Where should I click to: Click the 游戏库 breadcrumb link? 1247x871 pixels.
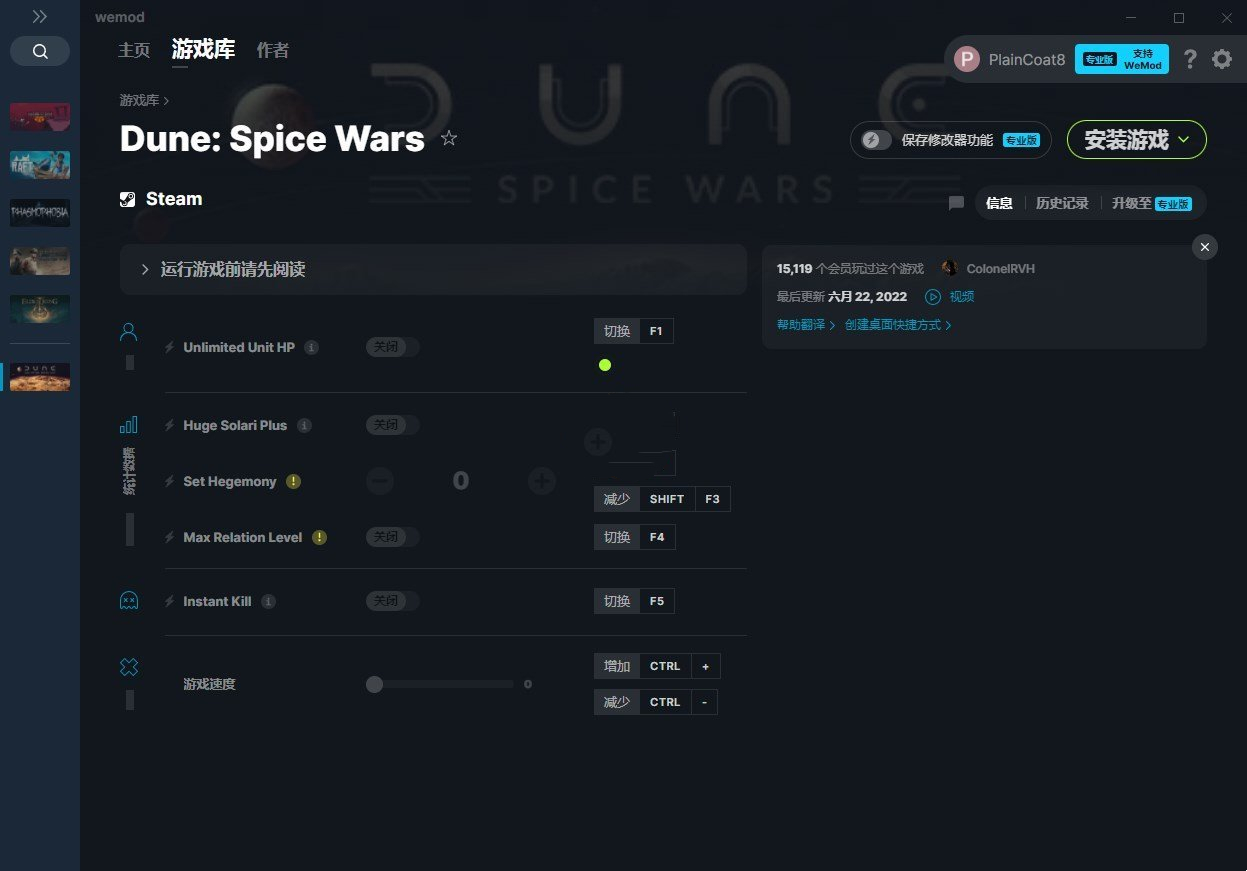[x=139, y=100]
